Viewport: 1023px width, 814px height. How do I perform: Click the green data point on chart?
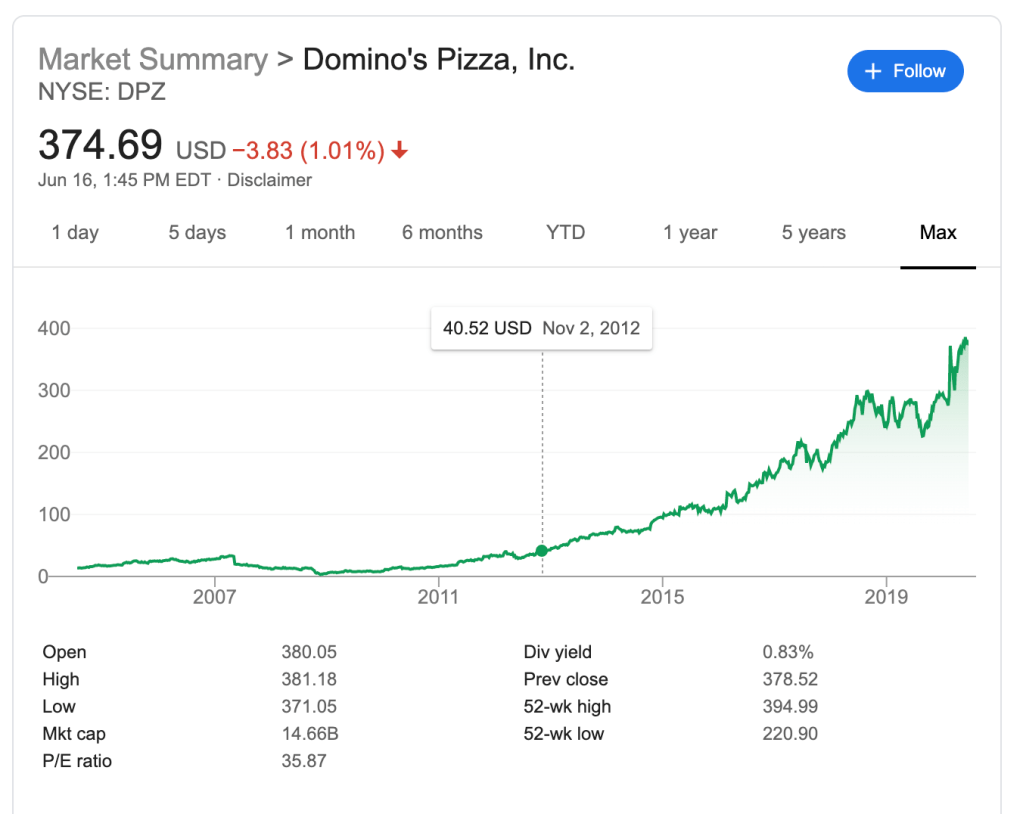(542, 550)
